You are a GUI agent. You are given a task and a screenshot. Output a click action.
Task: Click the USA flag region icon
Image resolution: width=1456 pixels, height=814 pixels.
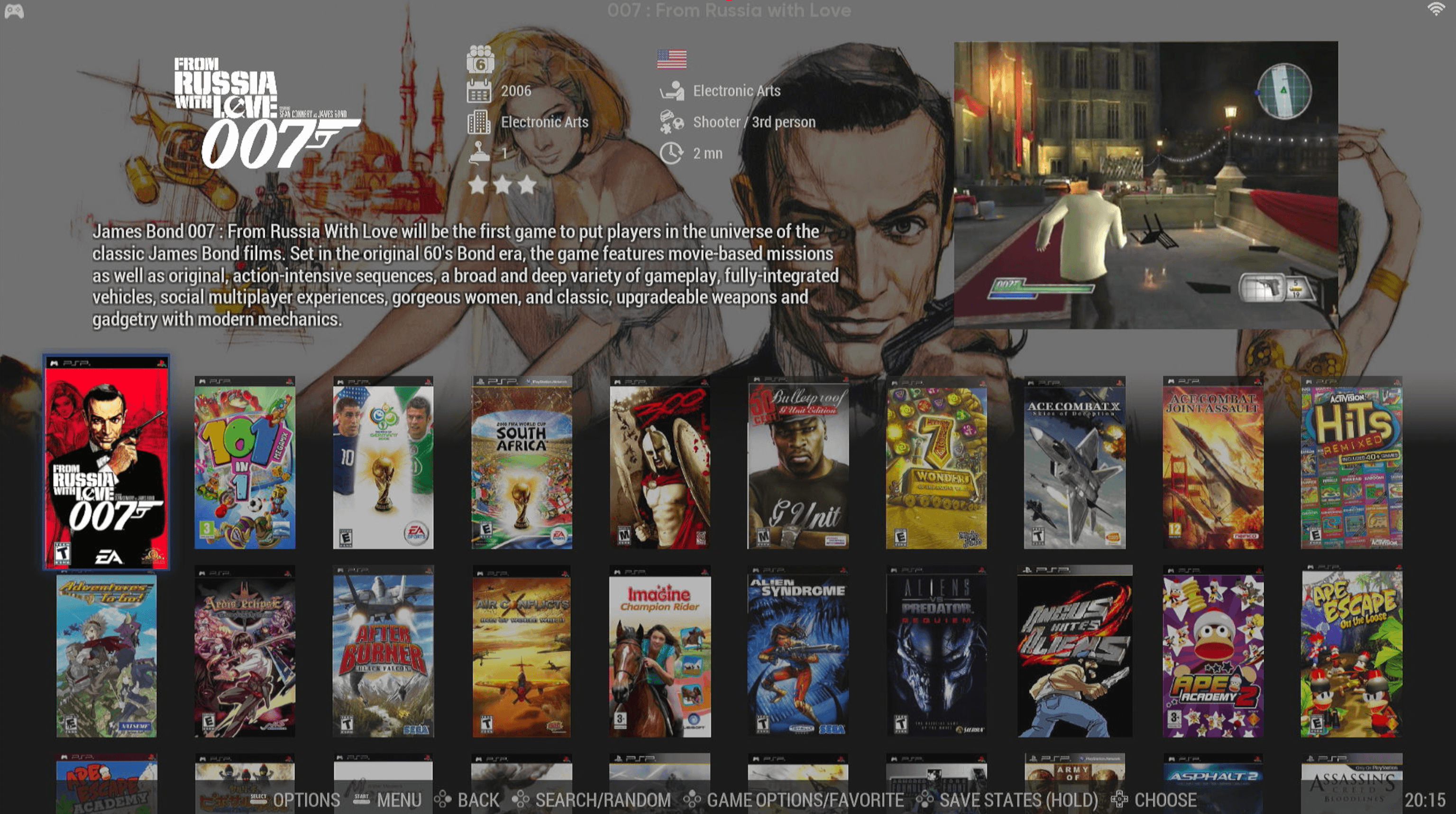[671, 59]
